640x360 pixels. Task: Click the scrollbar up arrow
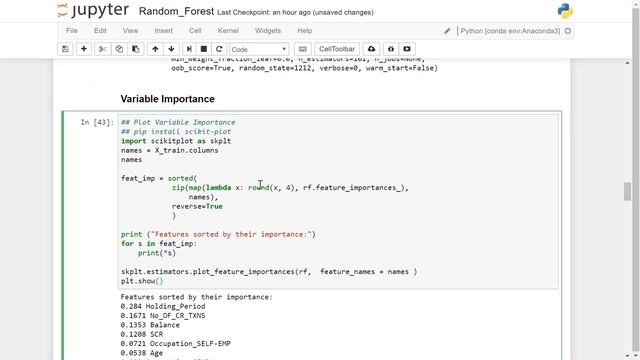coord(627,62)
